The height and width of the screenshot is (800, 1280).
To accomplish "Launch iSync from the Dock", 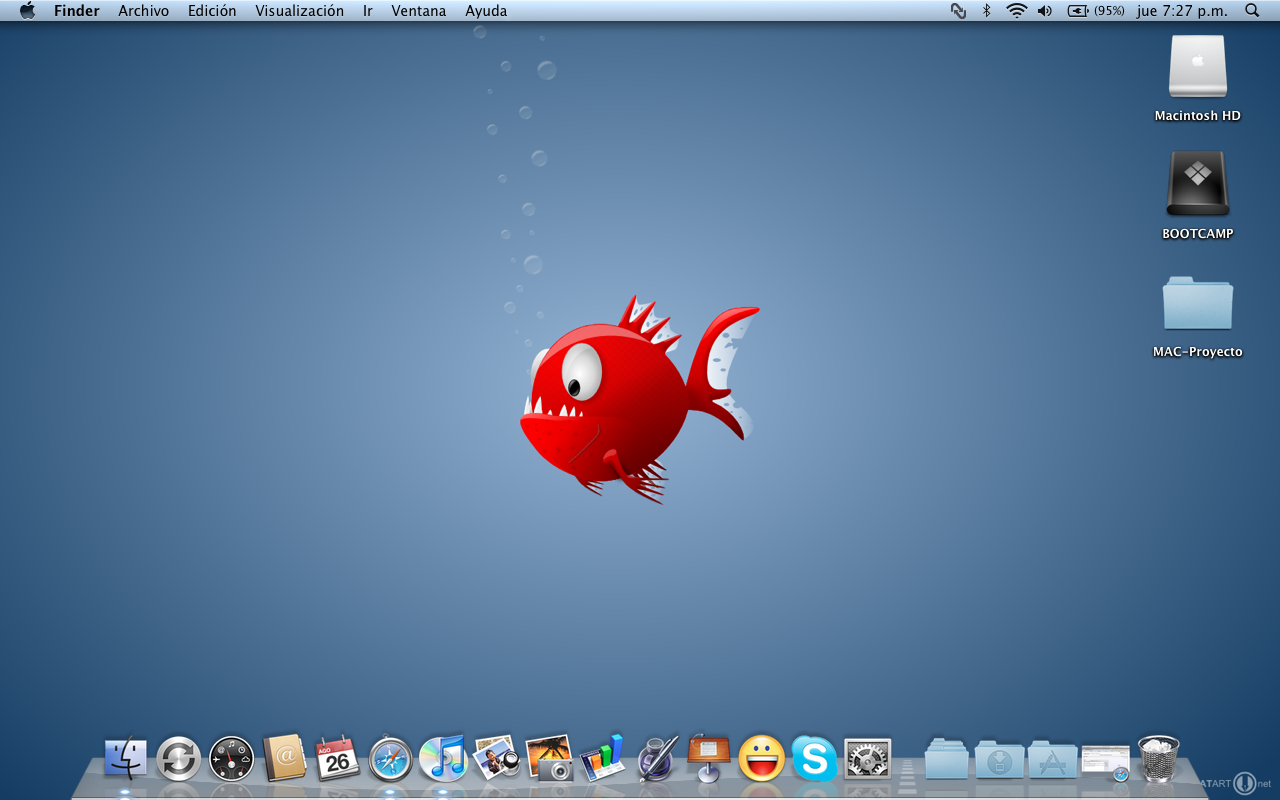I will tap(179, 759).
